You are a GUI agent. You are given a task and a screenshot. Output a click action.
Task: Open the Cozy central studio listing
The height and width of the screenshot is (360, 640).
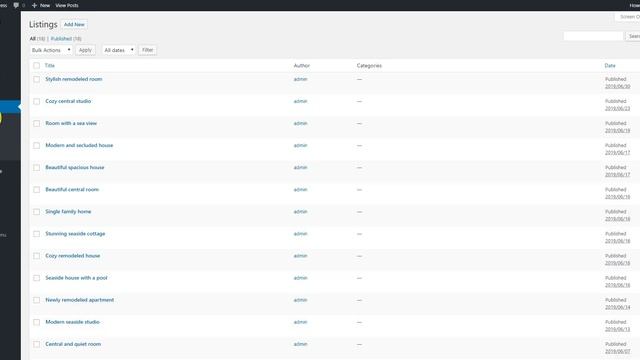[68, 101]
